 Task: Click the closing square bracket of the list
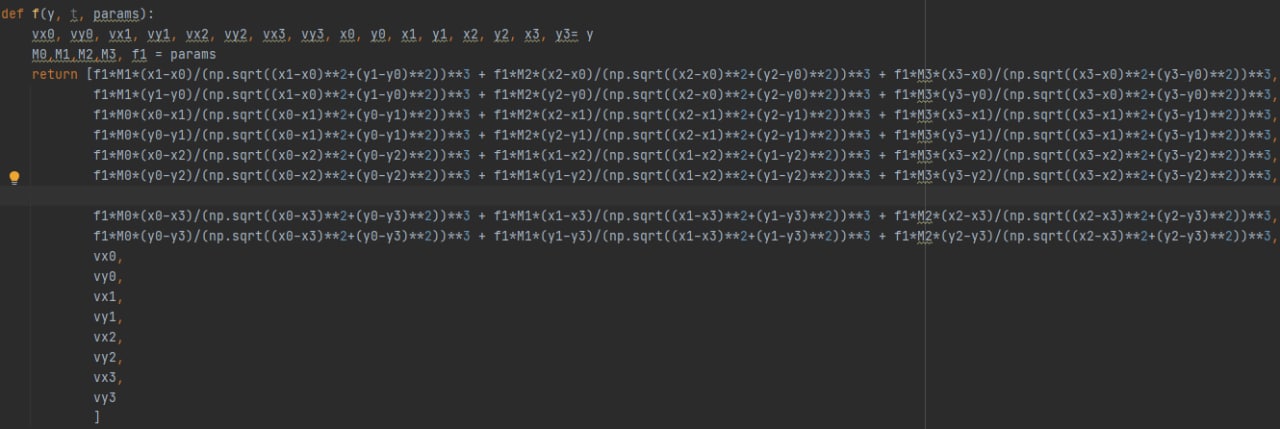click(97, 417)
